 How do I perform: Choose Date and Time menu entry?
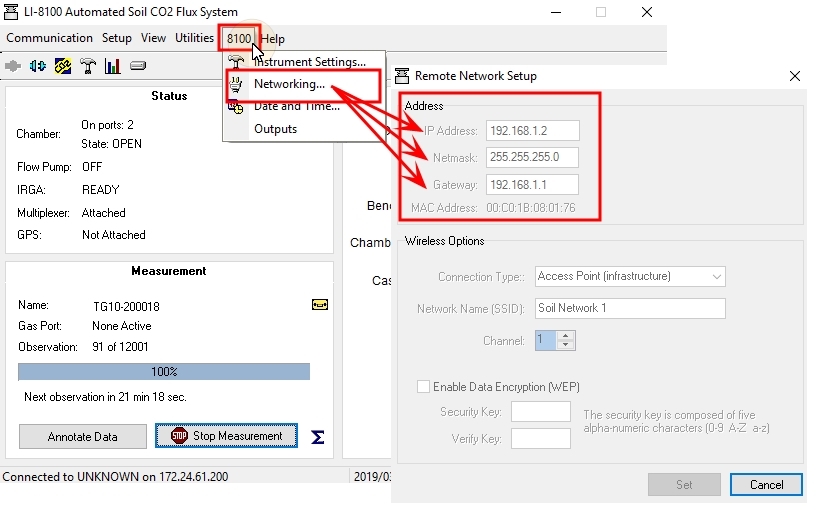tap(305, 106)
